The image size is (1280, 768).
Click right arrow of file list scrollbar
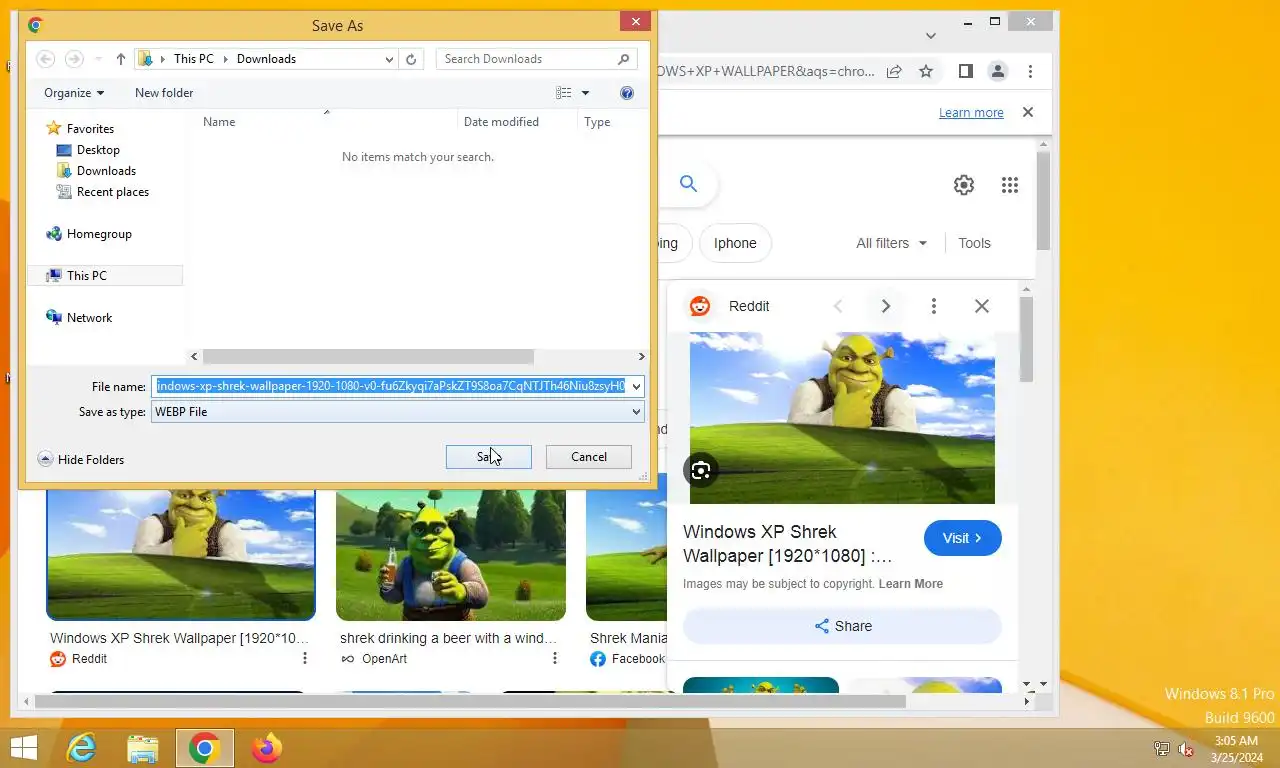[641, 357]
